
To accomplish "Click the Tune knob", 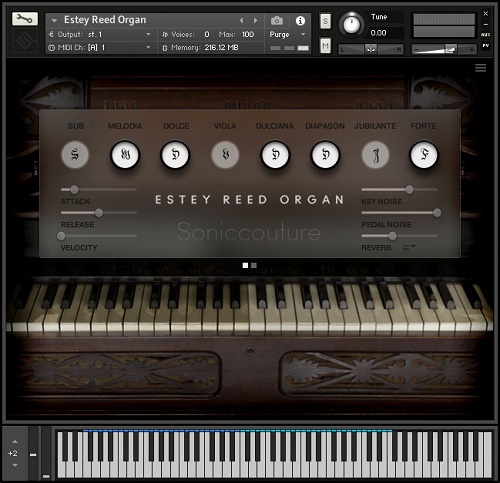I will pyautogui.click(x=351, y=24).
